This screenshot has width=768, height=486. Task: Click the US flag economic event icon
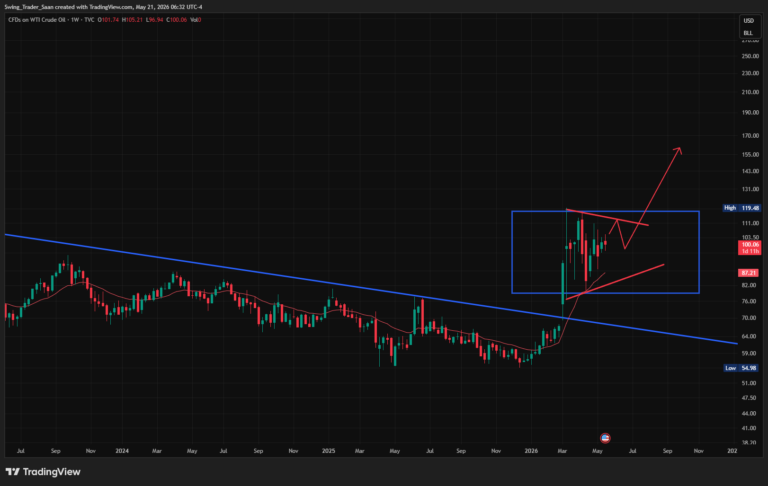(605, 438)
